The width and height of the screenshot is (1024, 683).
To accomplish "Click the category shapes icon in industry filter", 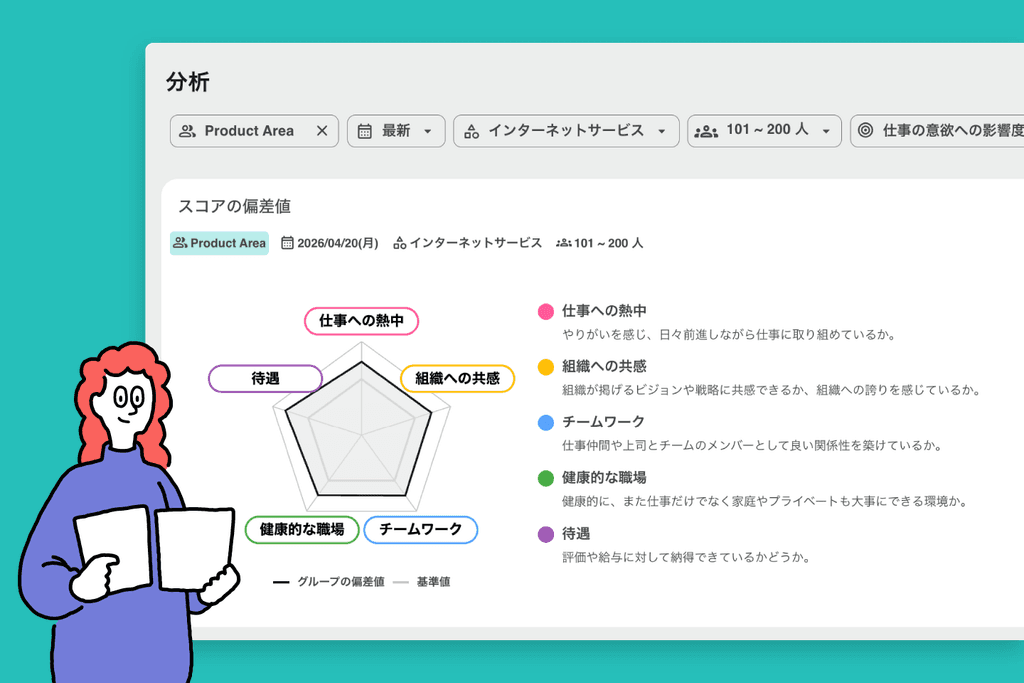I will point(472,131).
